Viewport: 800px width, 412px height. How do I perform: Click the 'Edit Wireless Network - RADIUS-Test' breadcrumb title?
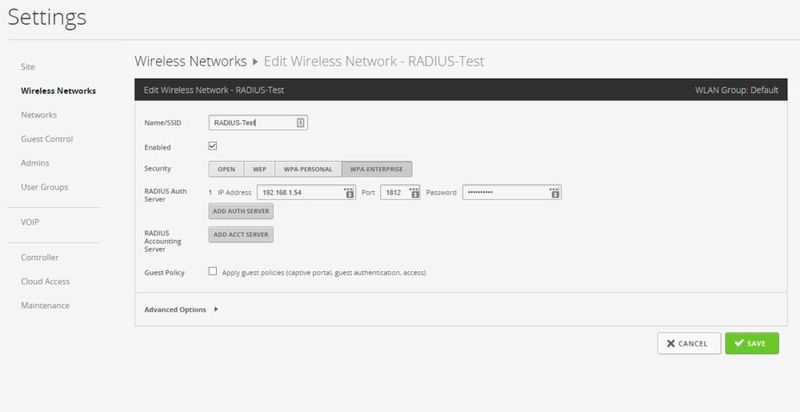point(374,61)
